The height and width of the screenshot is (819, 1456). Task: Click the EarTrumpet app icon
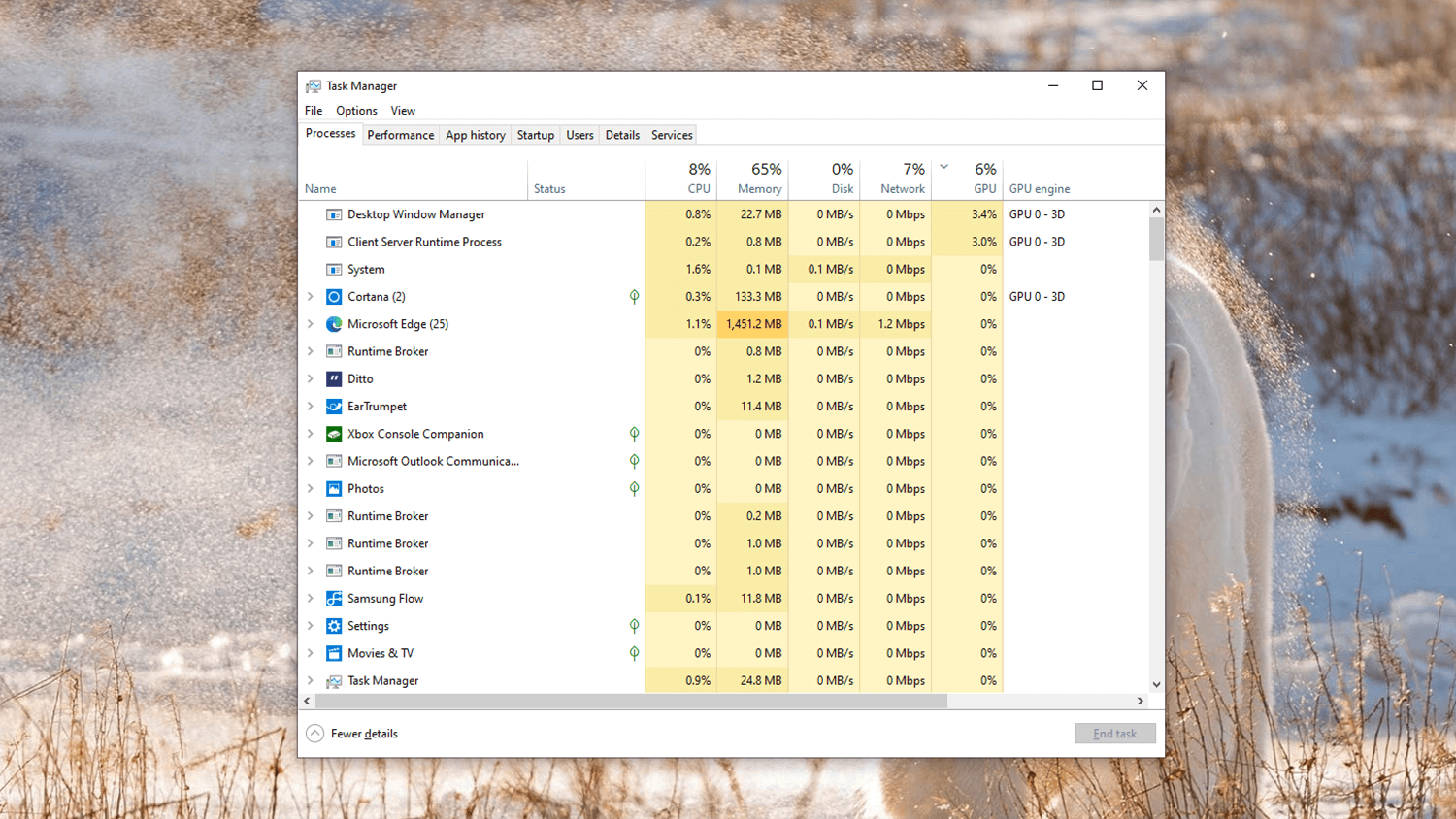(x=334, y=407)
